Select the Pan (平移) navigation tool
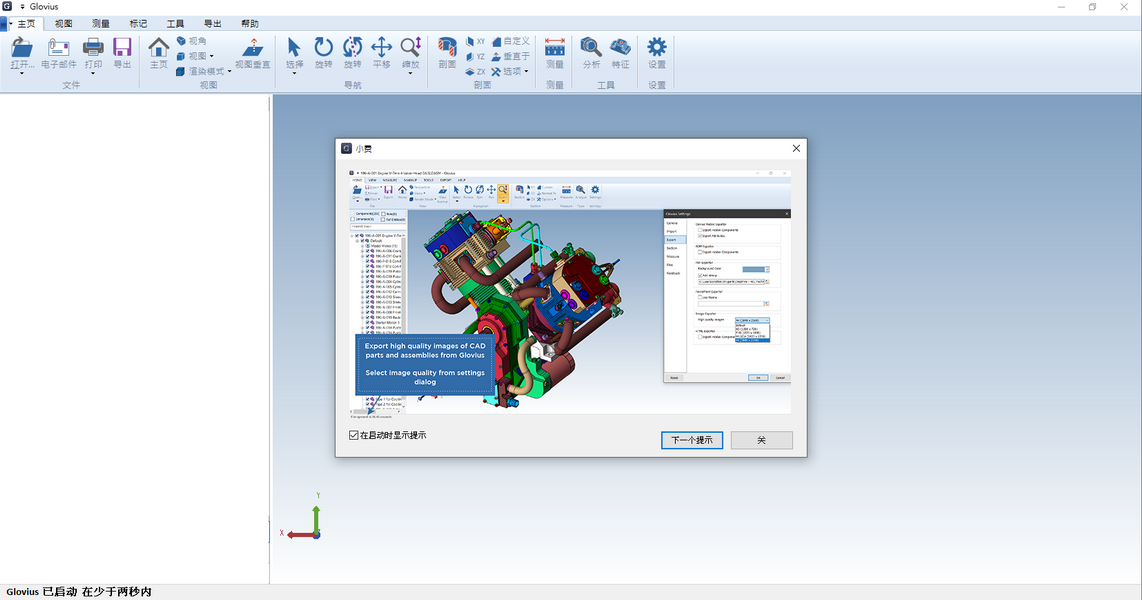The height and width of the screenshot is (600, 1142). coord(381,47)
